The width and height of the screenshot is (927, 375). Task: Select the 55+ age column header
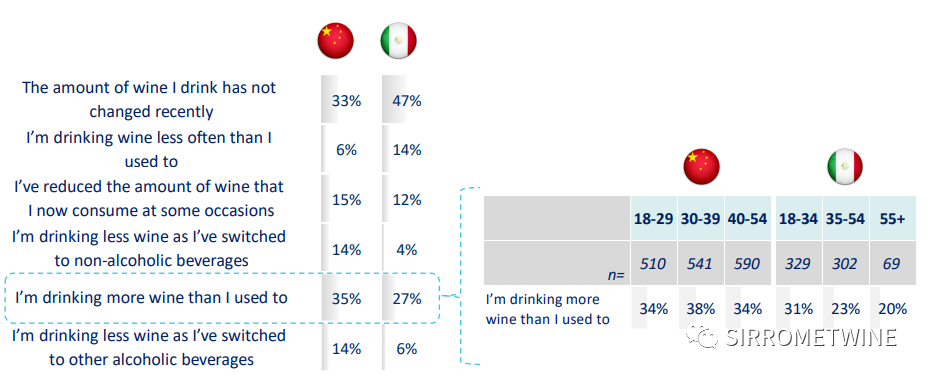click(892, 218)
